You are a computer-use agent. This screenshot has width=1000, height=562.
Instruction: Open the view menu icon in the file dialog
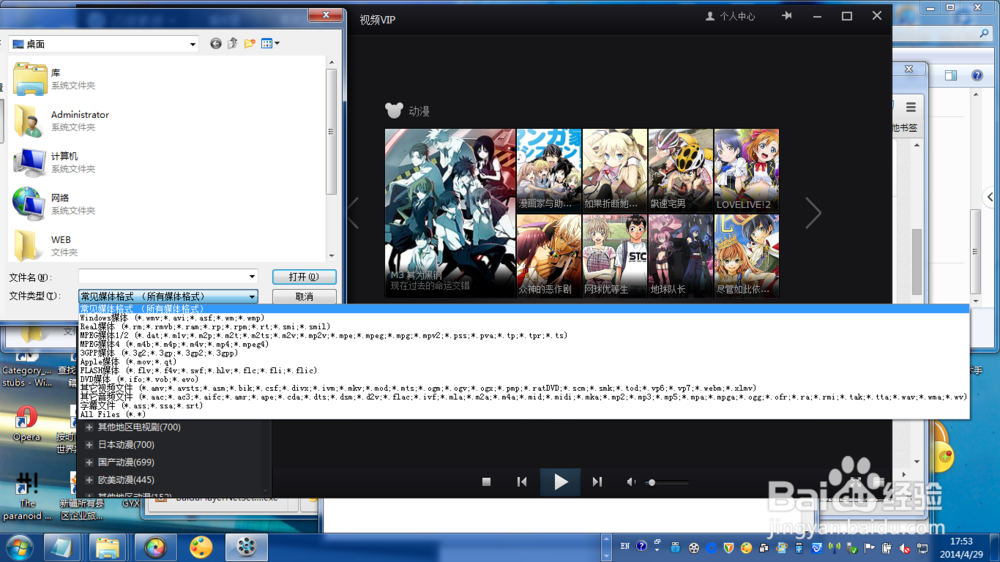pyautogui.click(x=270, y=43)
